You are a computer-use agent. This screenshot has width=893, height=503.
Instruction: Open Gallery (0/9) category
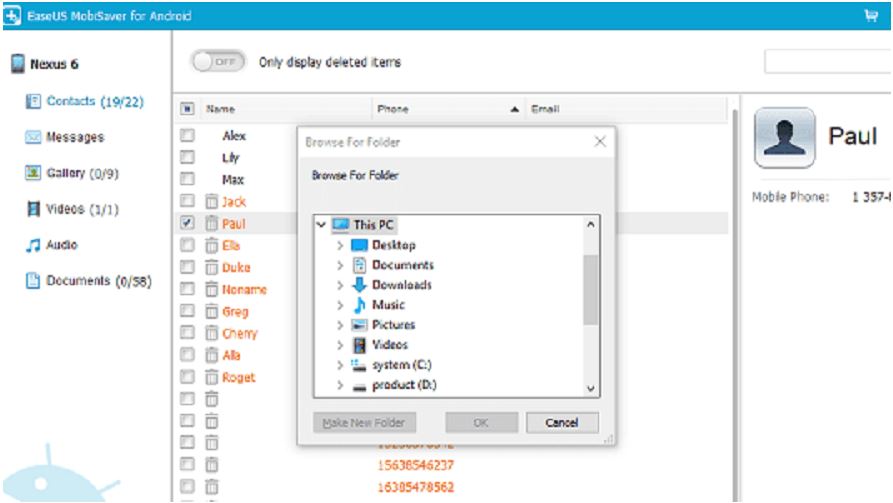[x=82, y=173]
